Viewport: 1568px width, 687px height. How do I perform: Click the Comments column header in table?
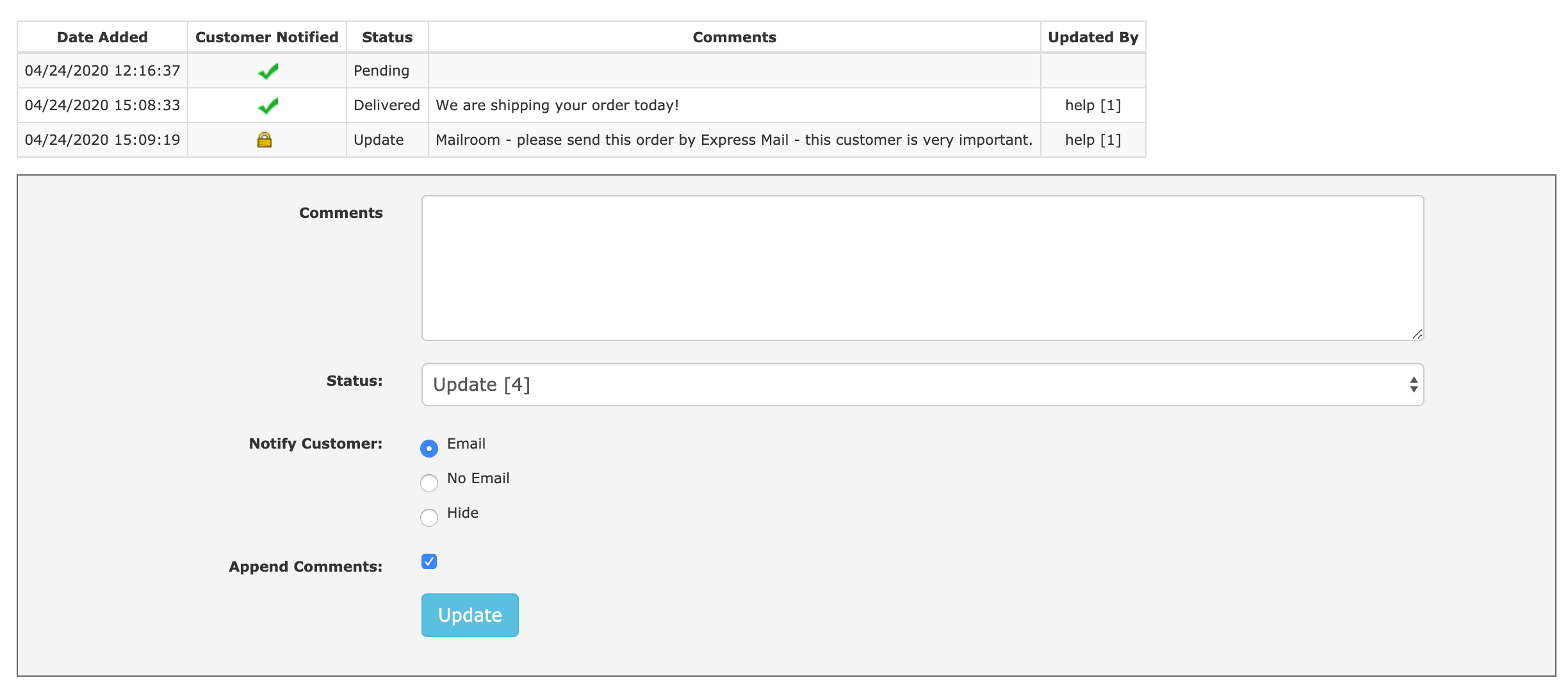(x=735, y=37)
